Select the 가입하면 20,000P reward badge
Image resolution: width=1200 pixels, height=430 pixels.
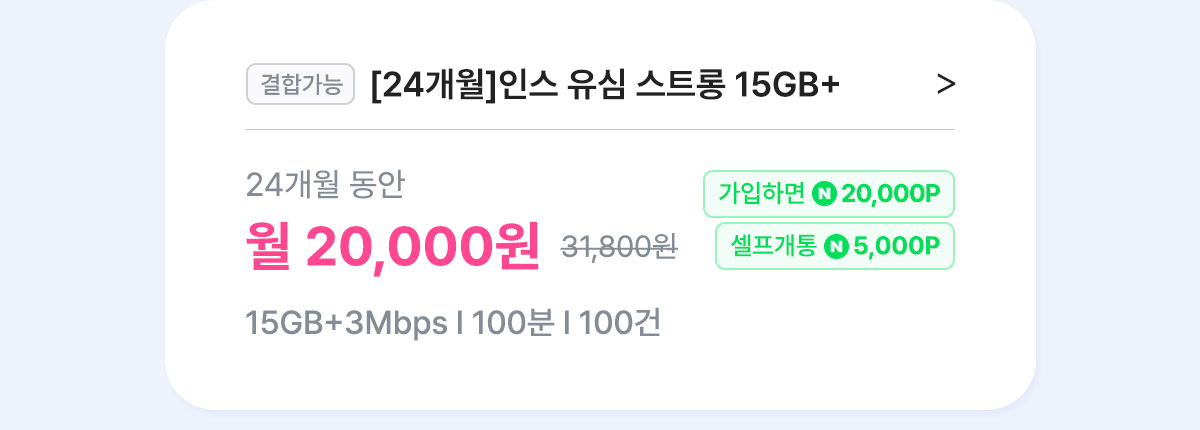coord(830,194)
